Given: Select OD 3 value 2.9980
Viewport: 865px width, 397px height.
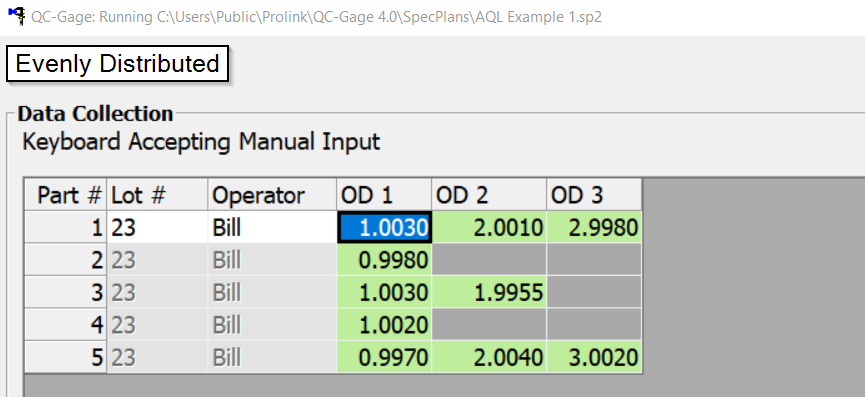Looking at the screenshot, I should 594,227.
